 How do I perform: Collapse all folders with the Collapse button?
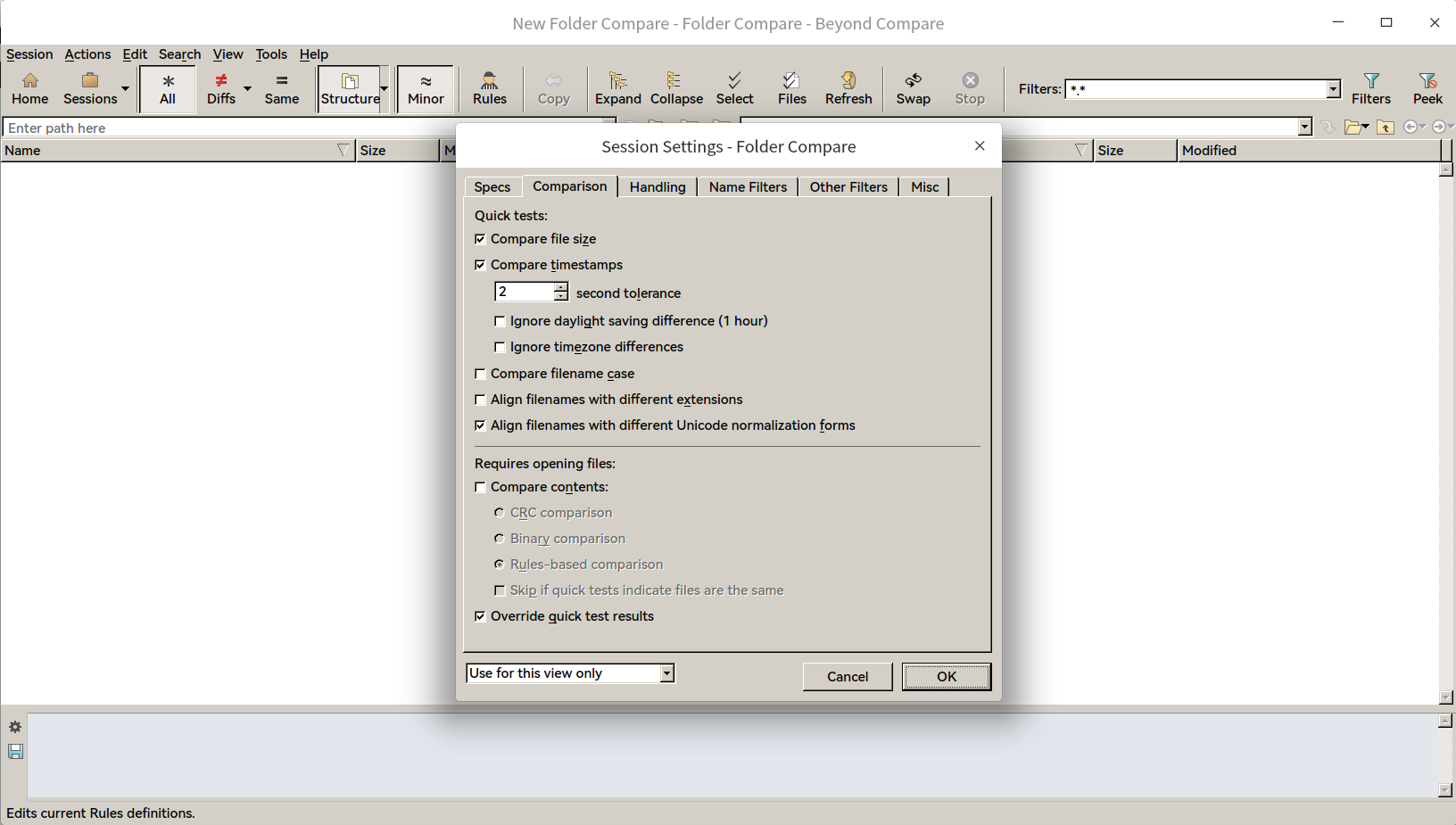[676, 89]
